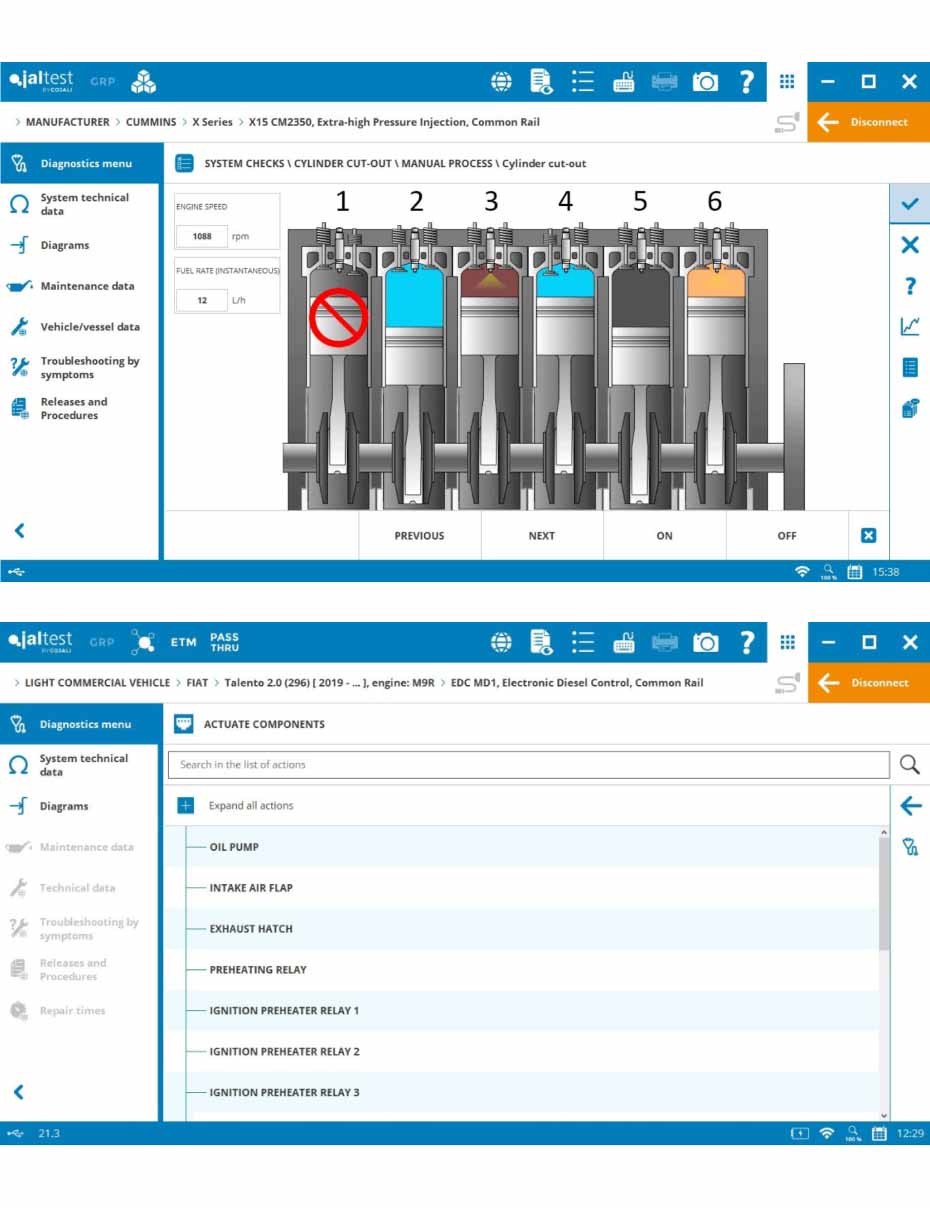Expand all actions with the plus icon

[x=186, y=805]
